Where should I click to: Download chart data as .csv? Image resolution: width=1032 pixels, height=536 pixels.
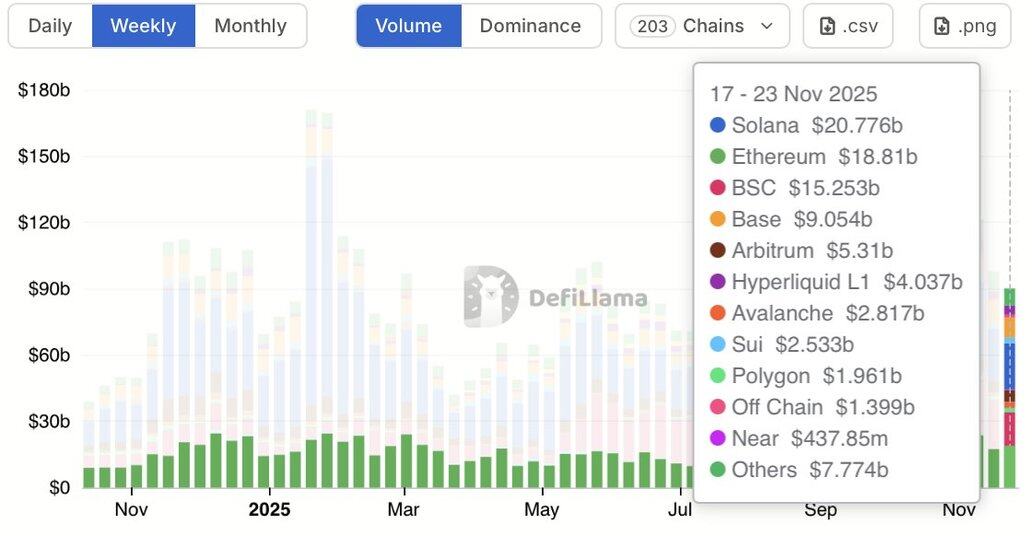tap(849, 26)
